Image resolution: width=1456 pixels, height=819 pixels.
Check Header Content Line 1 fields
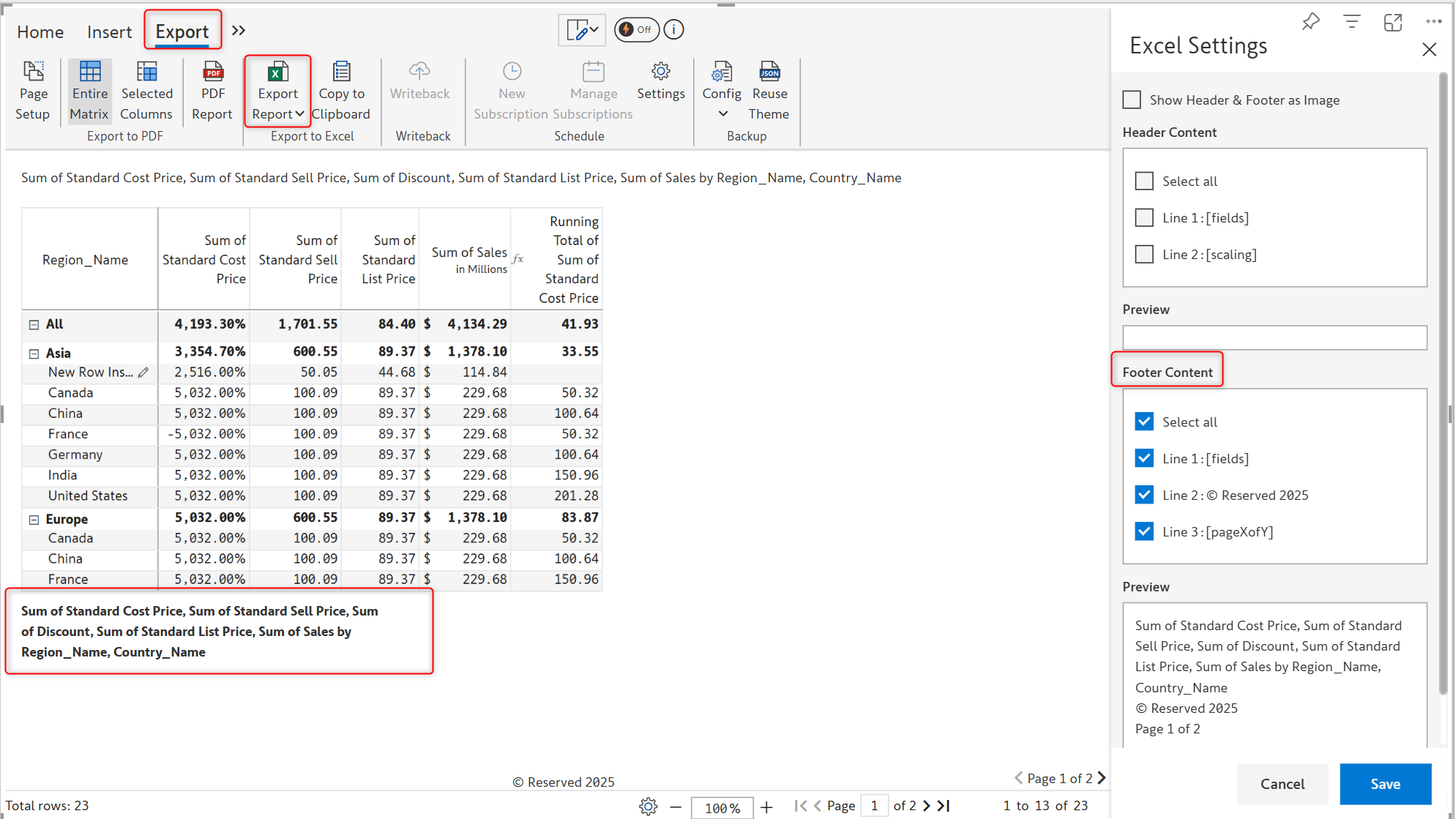[x=1144, y=217]
